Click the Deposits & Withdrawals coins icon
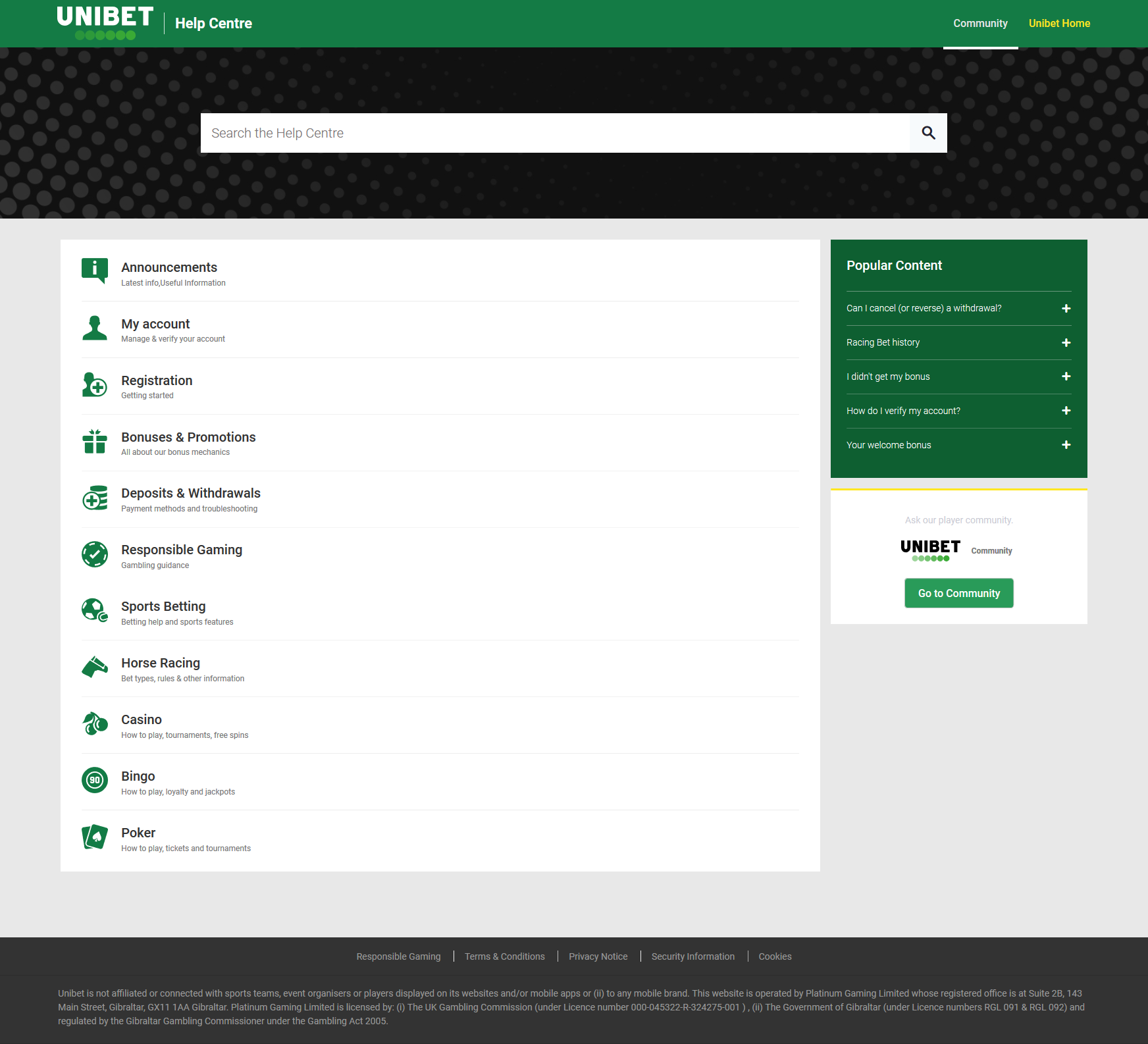The image size is (1148, 1044). click(x=95, y=498)
